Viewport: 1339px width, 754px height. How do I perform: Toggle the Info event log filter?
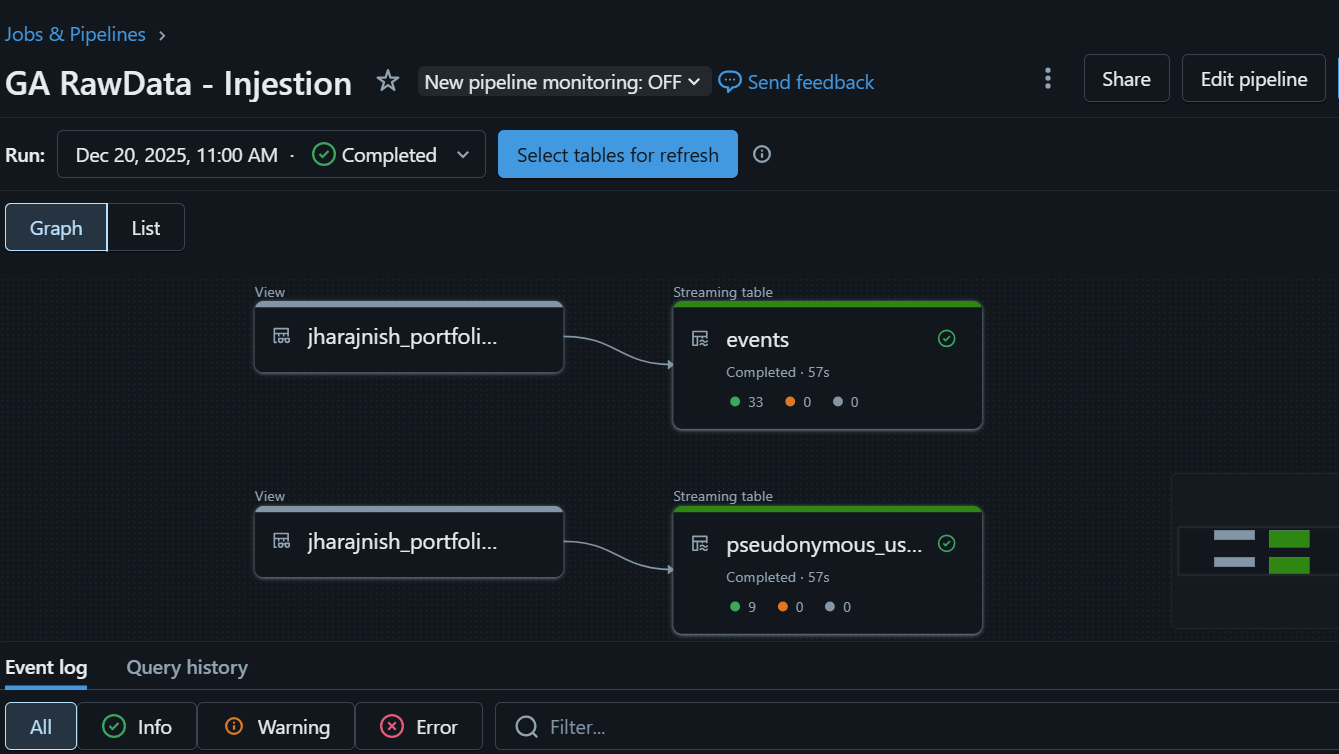pos(137,727)
